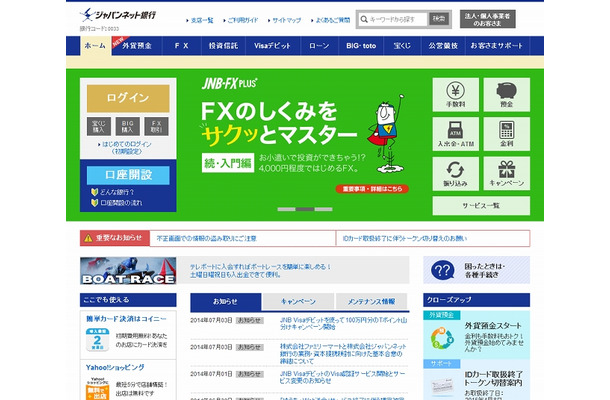This screenshot has width=610, height=400.
Task: Open the どんな銀行? link
Action: click(117, 192)
